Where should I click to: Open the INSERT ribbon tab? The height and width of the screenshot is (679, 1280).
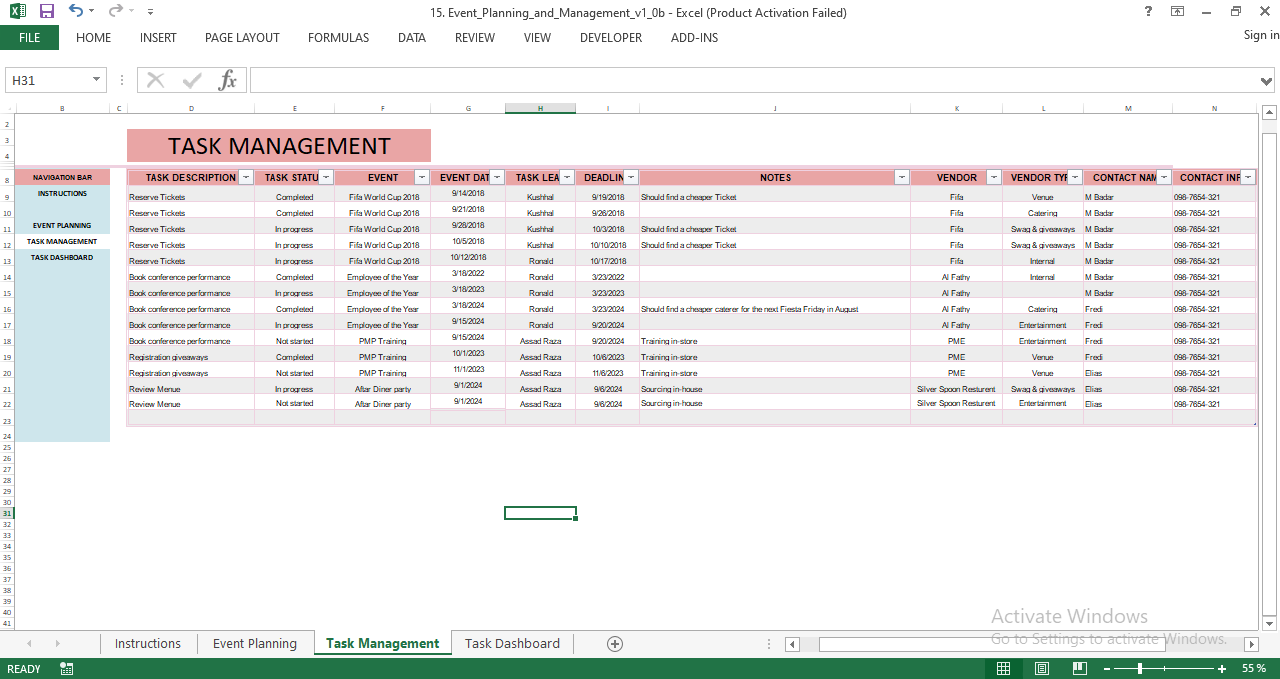pyautogui.click(x=158, y=38)
